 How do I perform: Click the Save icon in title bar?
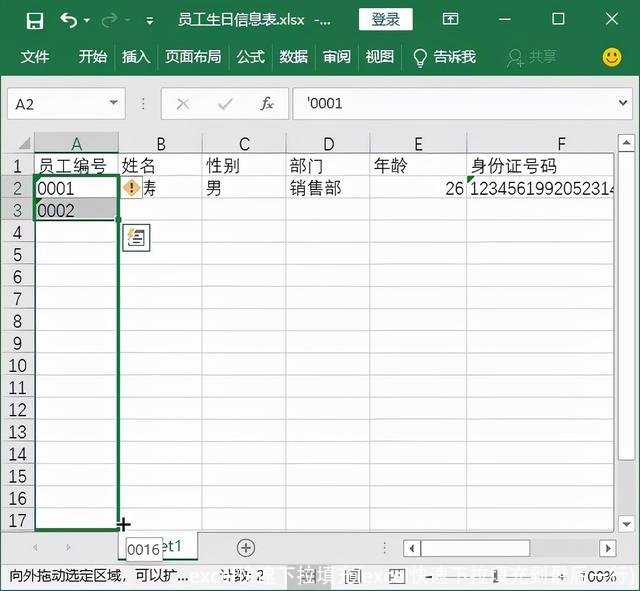pyautogui.click(x=35, y=20)
